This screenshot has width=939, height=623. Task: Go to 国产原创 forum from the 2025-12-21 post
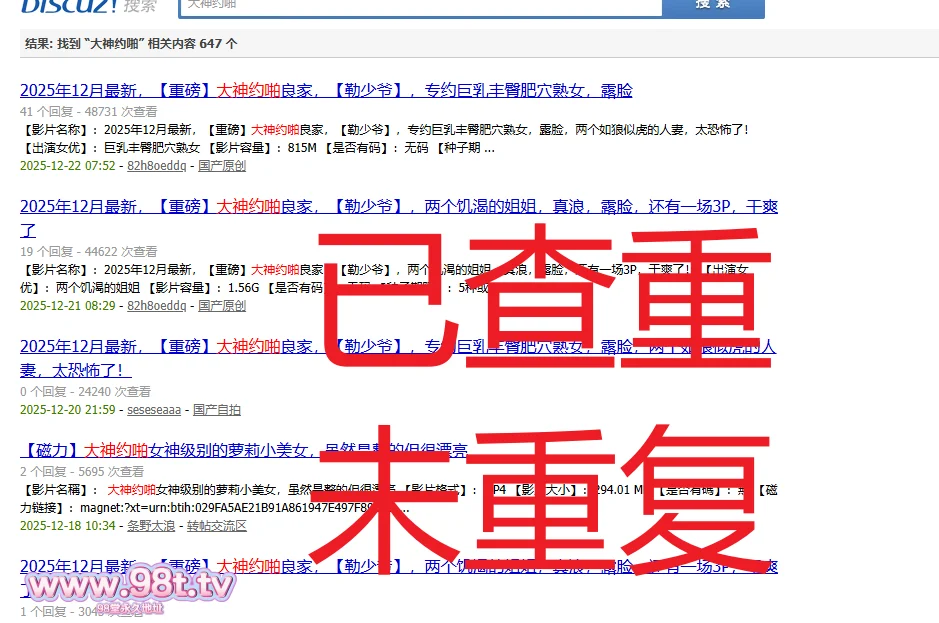point(222,306)
